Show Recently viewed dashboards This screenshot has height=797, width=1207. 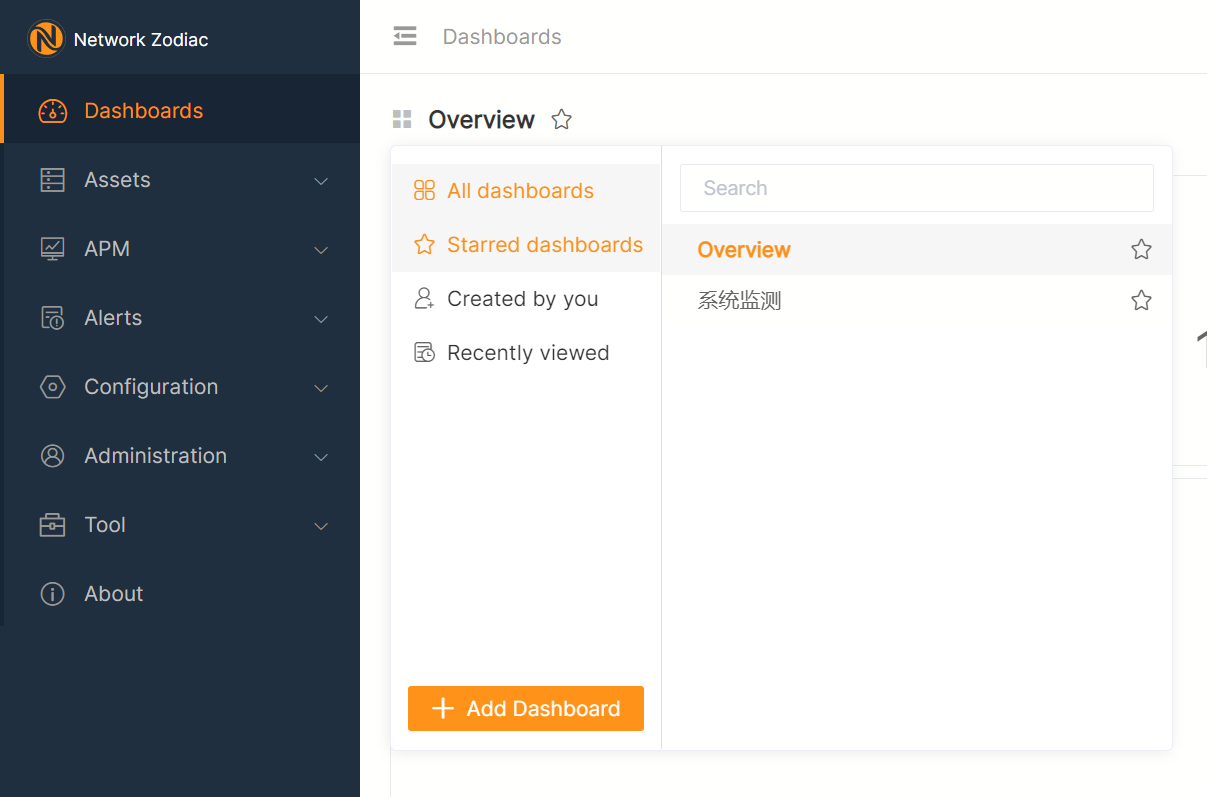click(527, 353)
